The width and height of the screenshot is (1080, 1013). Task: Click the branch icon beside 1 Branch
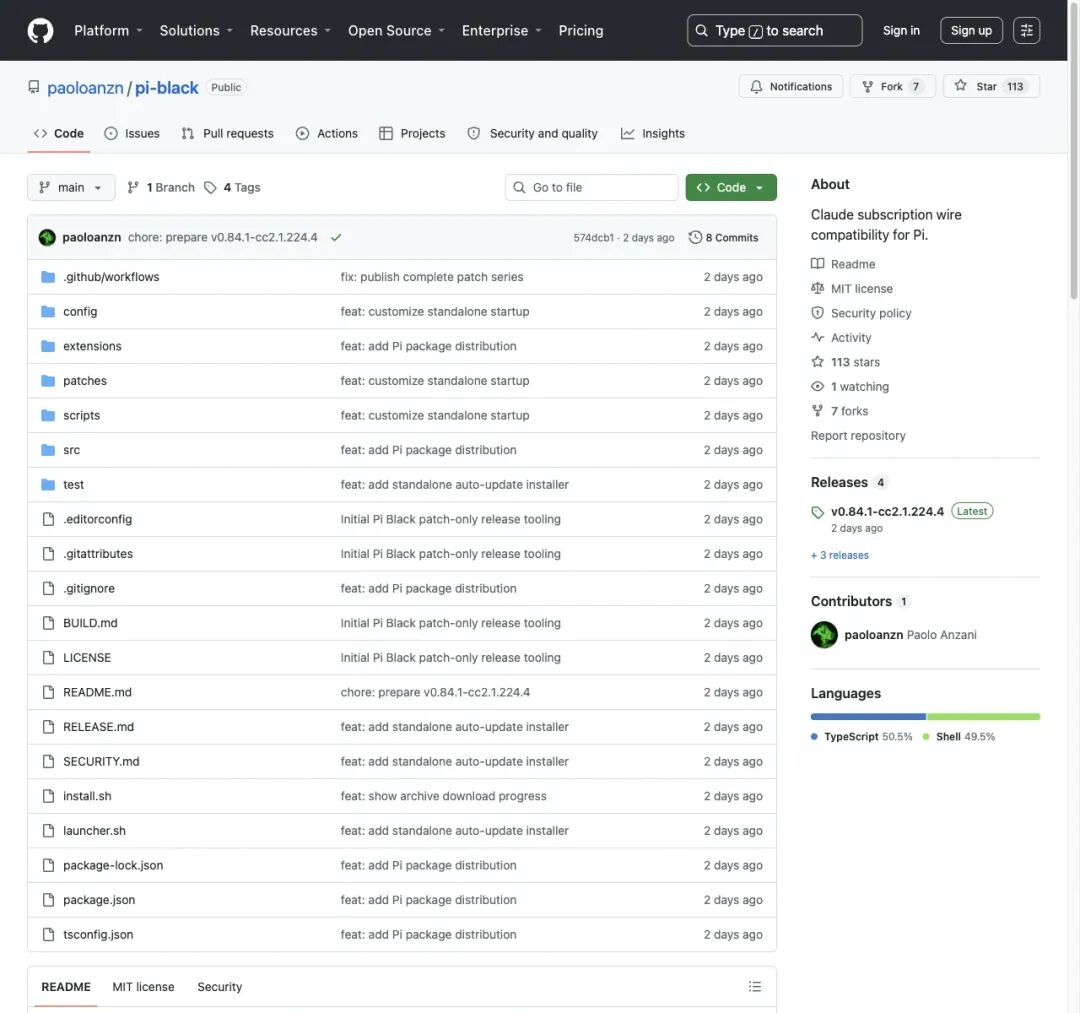click(133, 187)
